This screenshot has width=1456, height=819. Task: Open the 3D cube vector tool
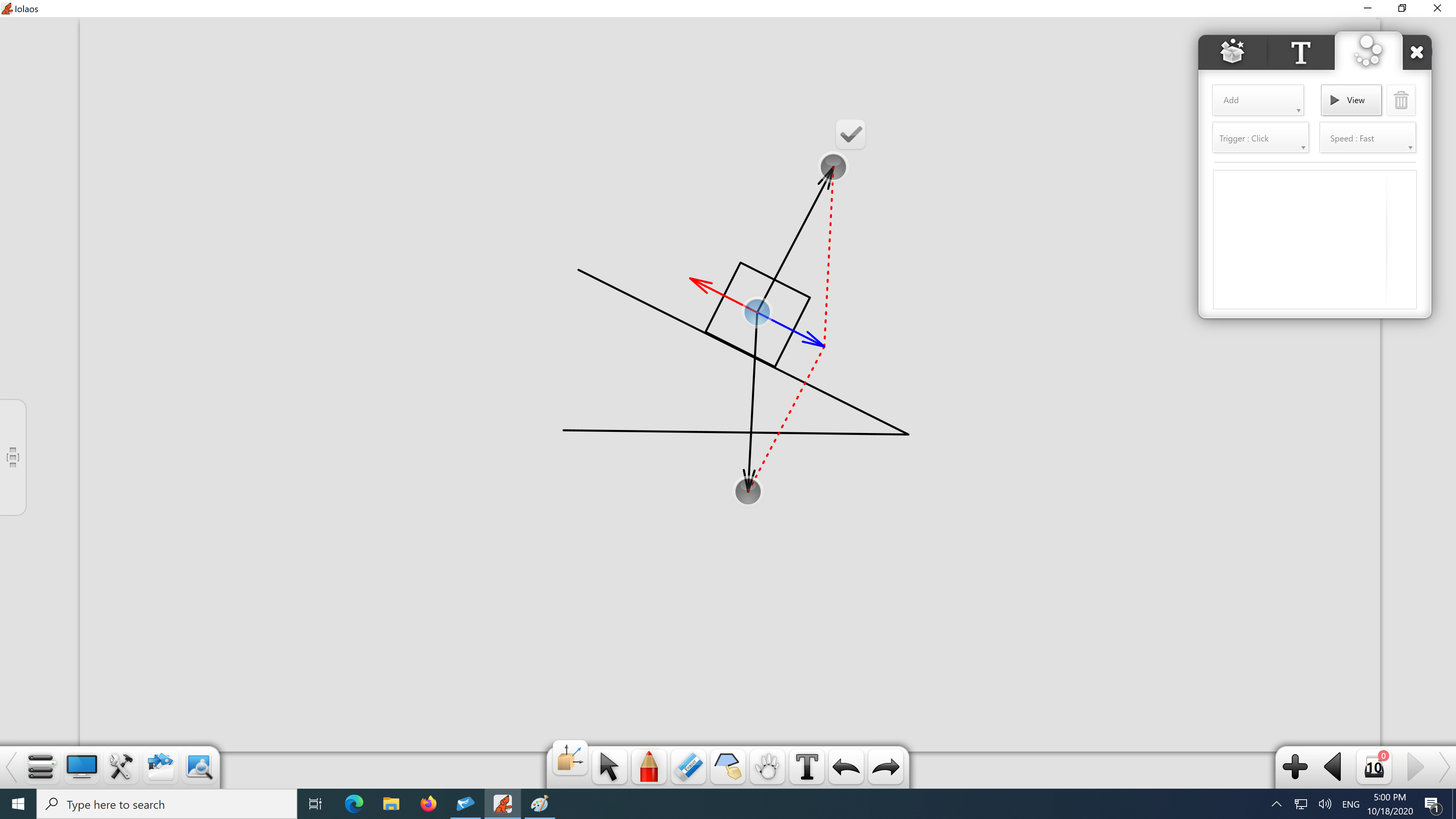click(570, 759)
